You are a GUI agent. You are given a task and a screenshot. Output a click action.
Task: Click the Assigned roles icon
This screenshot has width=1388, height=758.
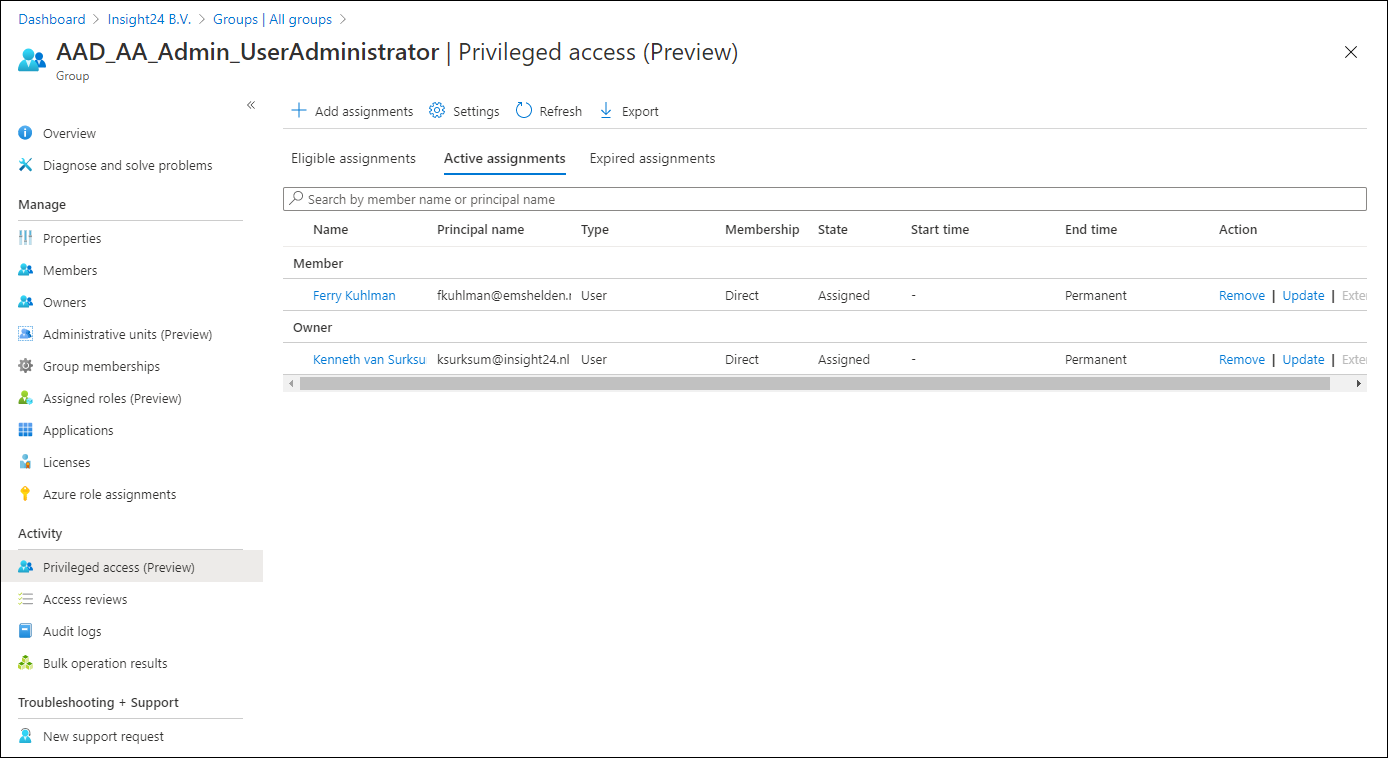click(26, 398)
